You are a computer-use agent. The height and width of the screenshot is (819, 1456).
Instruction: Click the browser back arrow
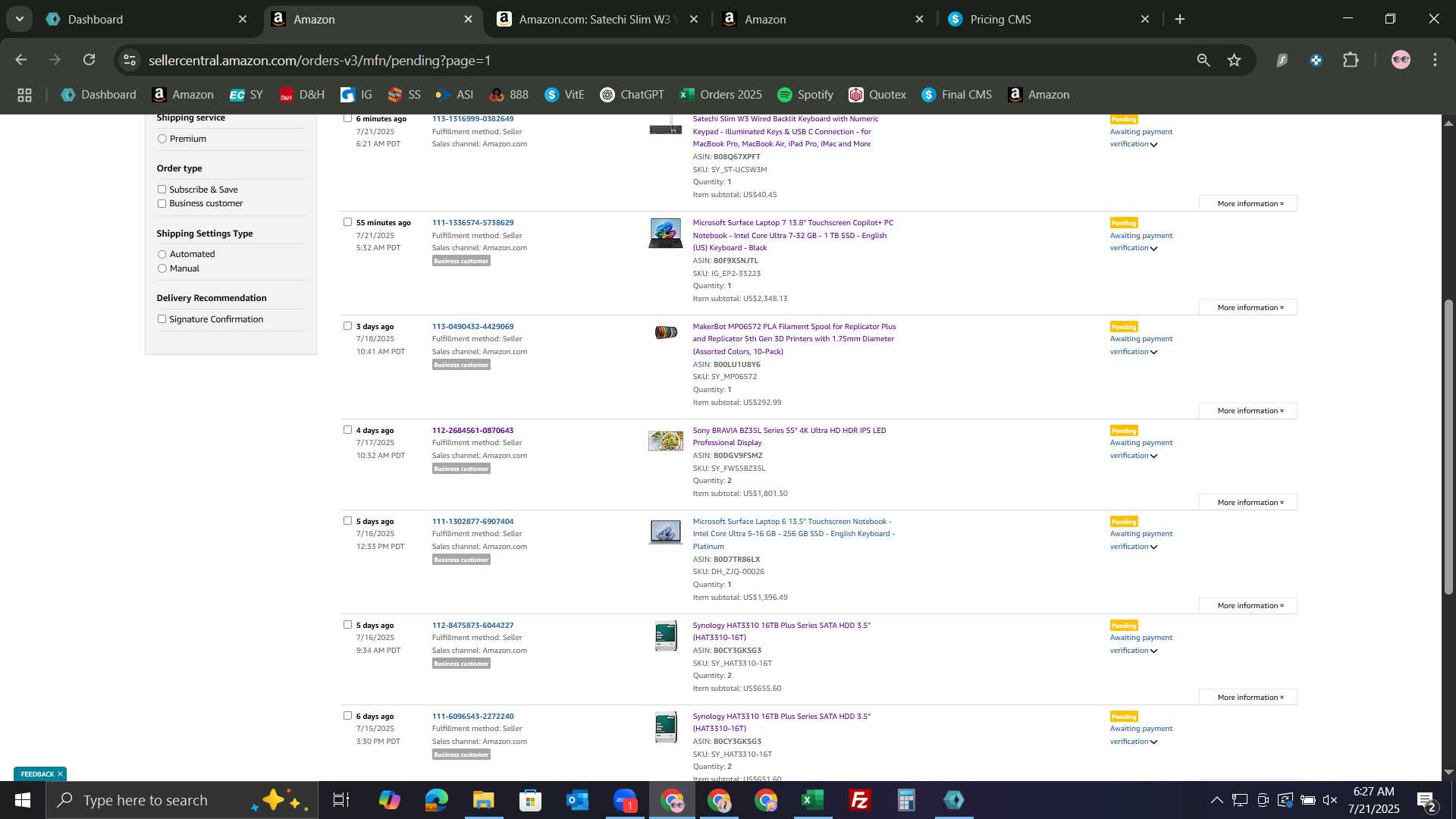(21, 60)
